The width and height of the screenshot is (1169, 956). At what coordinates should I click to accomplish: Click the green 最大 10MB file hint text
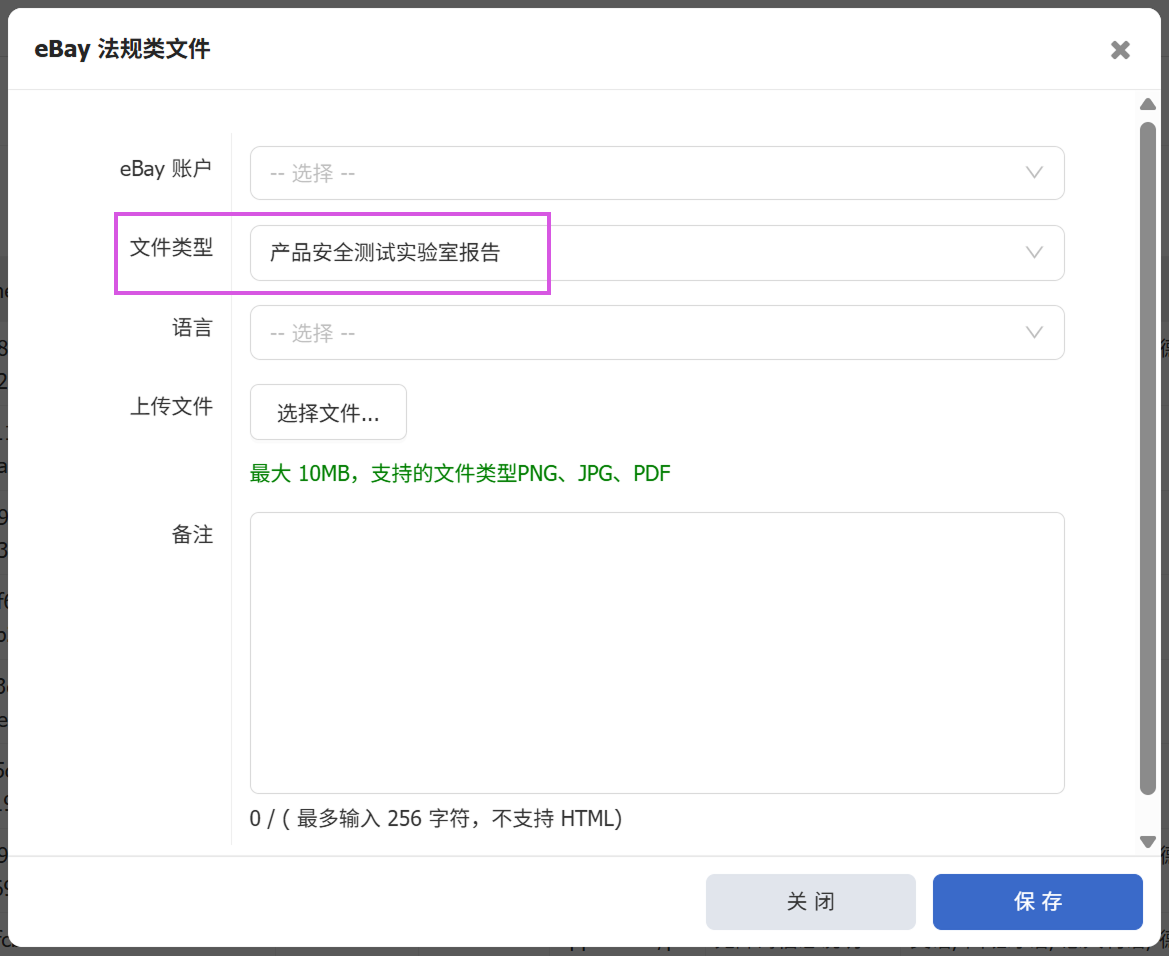[460, 474]
